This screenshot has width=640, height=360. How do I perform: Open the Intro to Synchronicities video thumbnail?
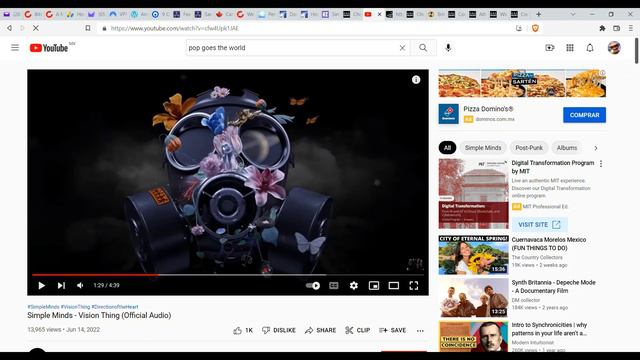tap(473, 337)
